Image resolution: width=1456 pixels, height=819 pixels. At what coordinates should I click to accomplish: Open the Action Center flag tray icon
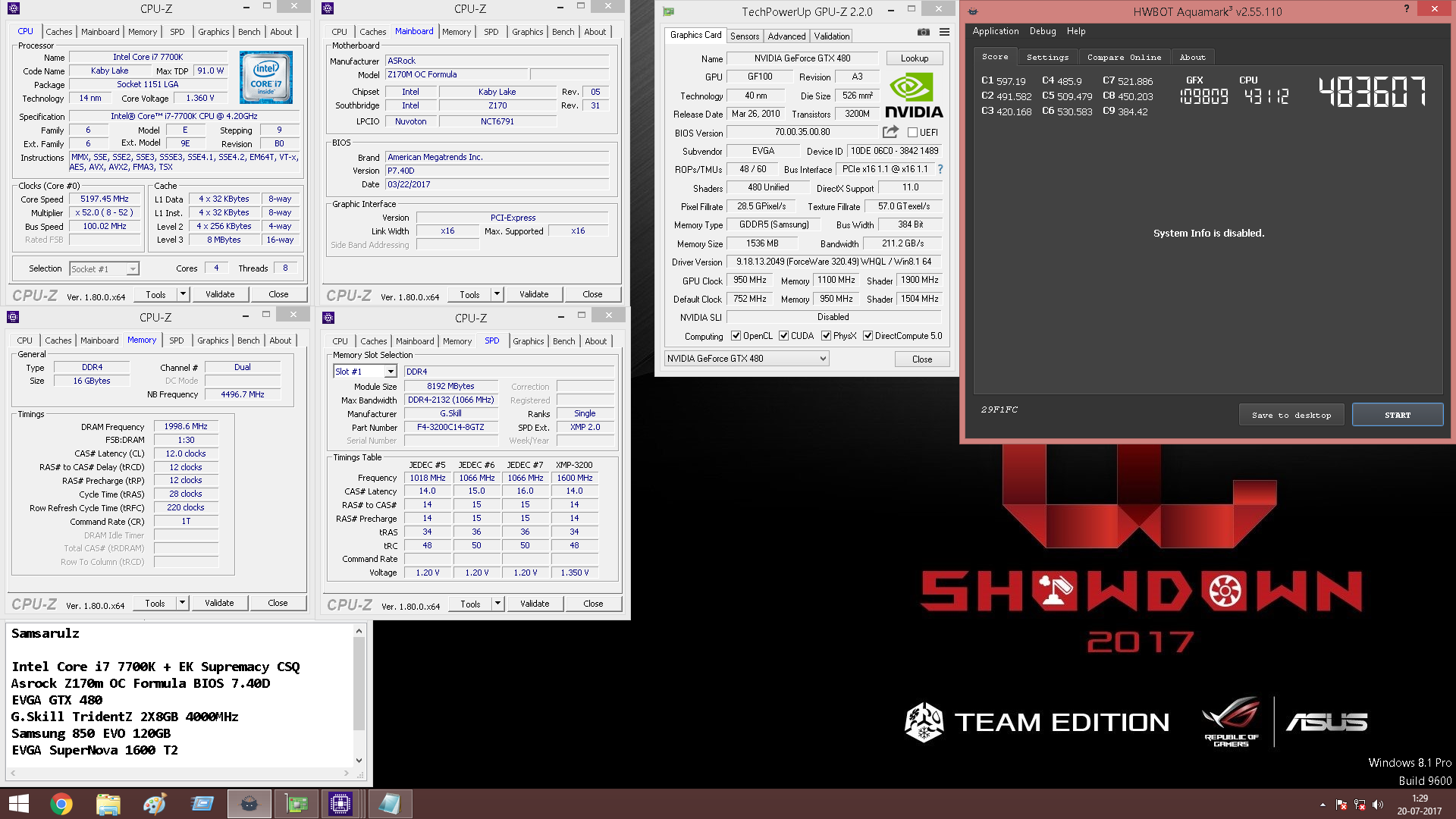[1341, 805]
